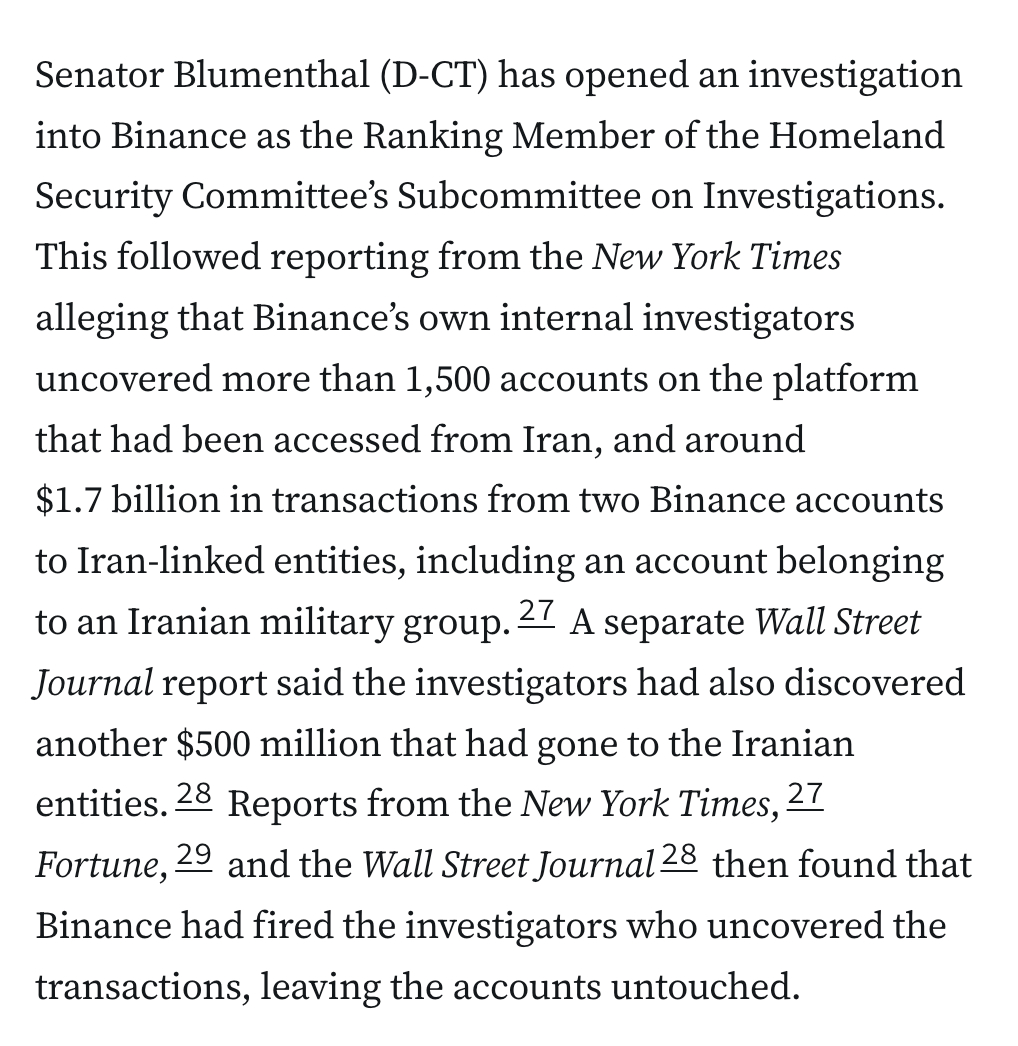Click the word "Senator" at paragraph start
The width and height of the screenshot is (1018, 1046).
[x=97, y=76]
